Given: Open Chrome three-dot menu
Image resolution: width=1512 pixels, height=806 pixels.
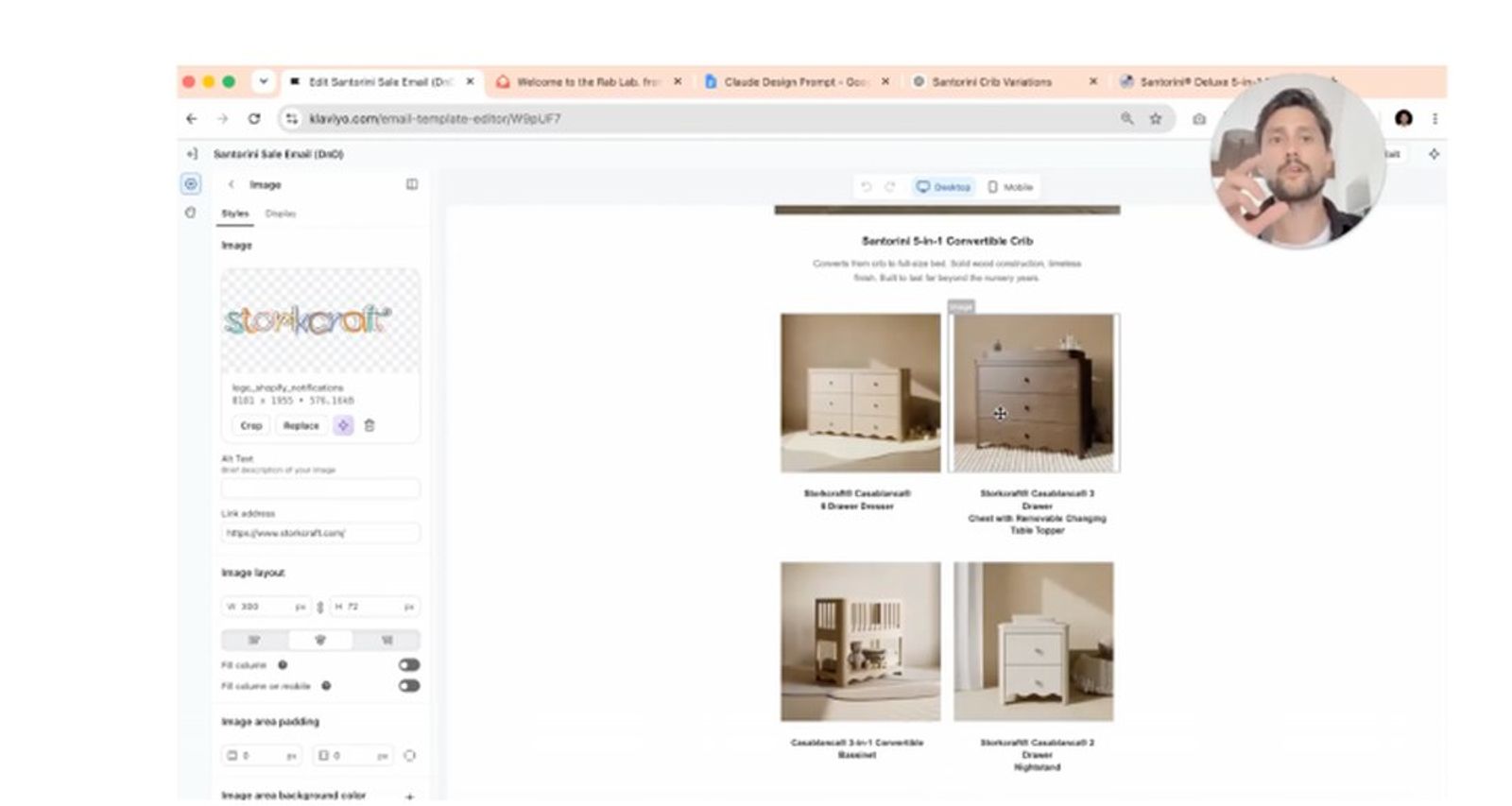Looking at the screenshot, I should 1435,119.
